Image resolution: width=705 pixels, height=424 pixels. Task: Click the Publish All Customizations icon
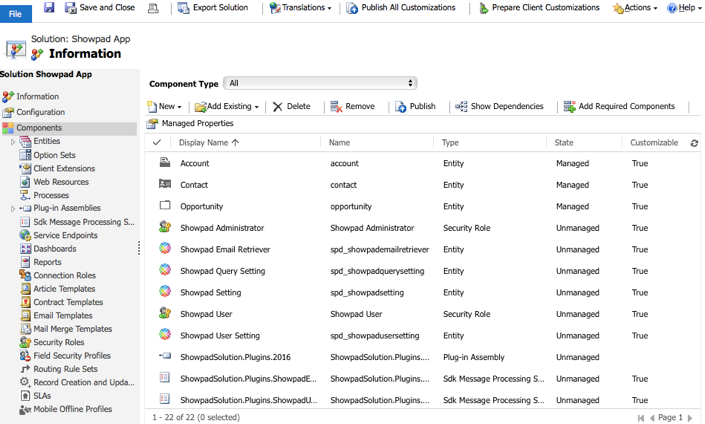[352, 8]
